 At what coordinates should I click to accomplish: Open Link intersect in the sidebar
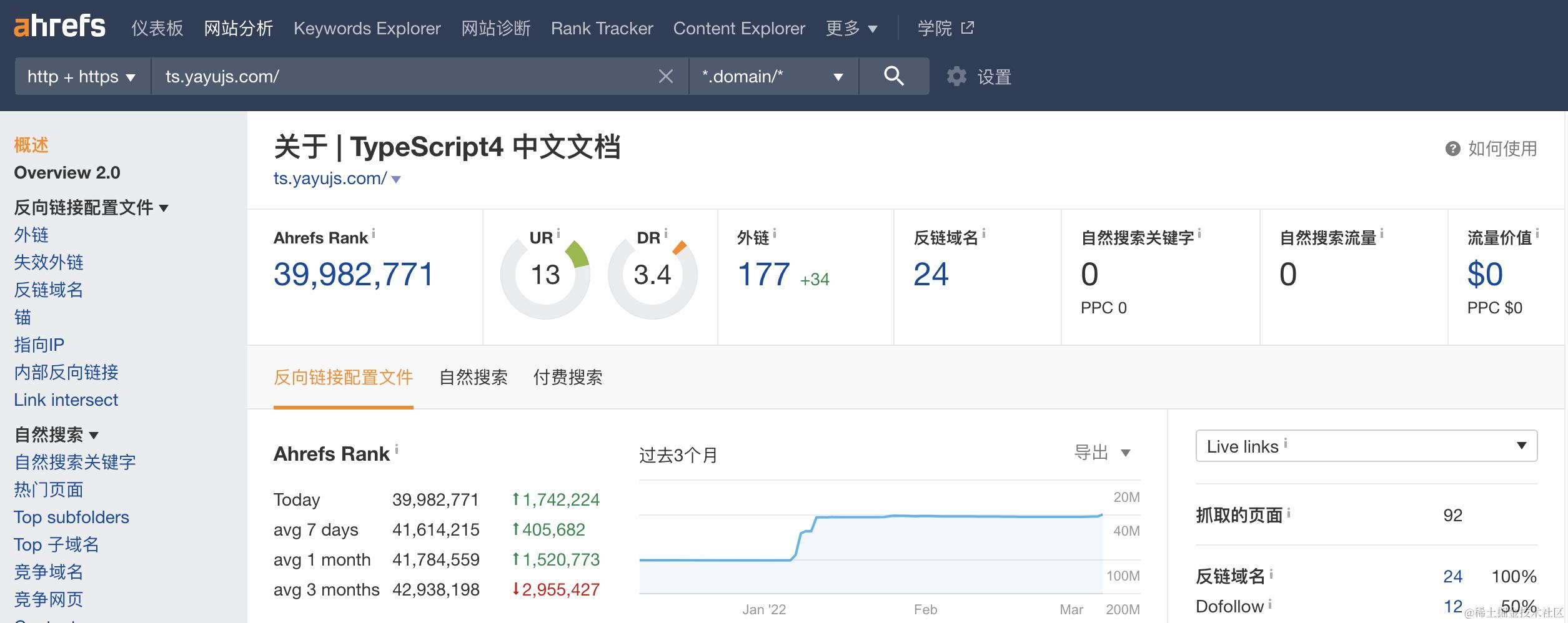tap(66, 400)
